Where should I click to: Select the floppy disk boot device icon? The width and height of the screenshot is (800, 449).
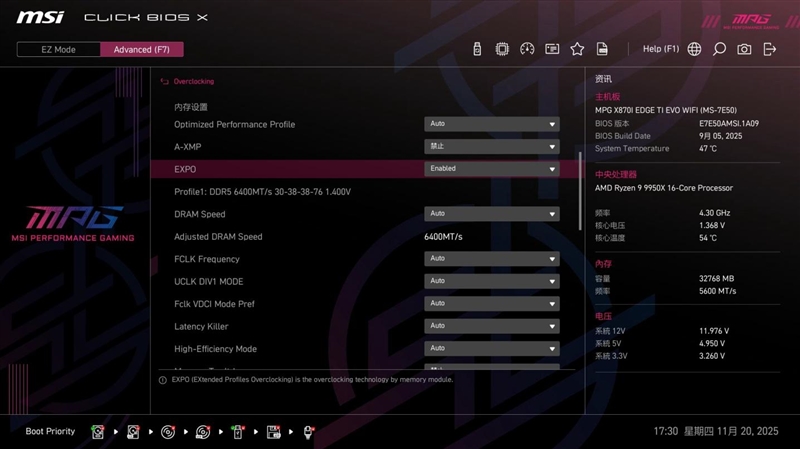pyautogui.click(x=273, y=432)
